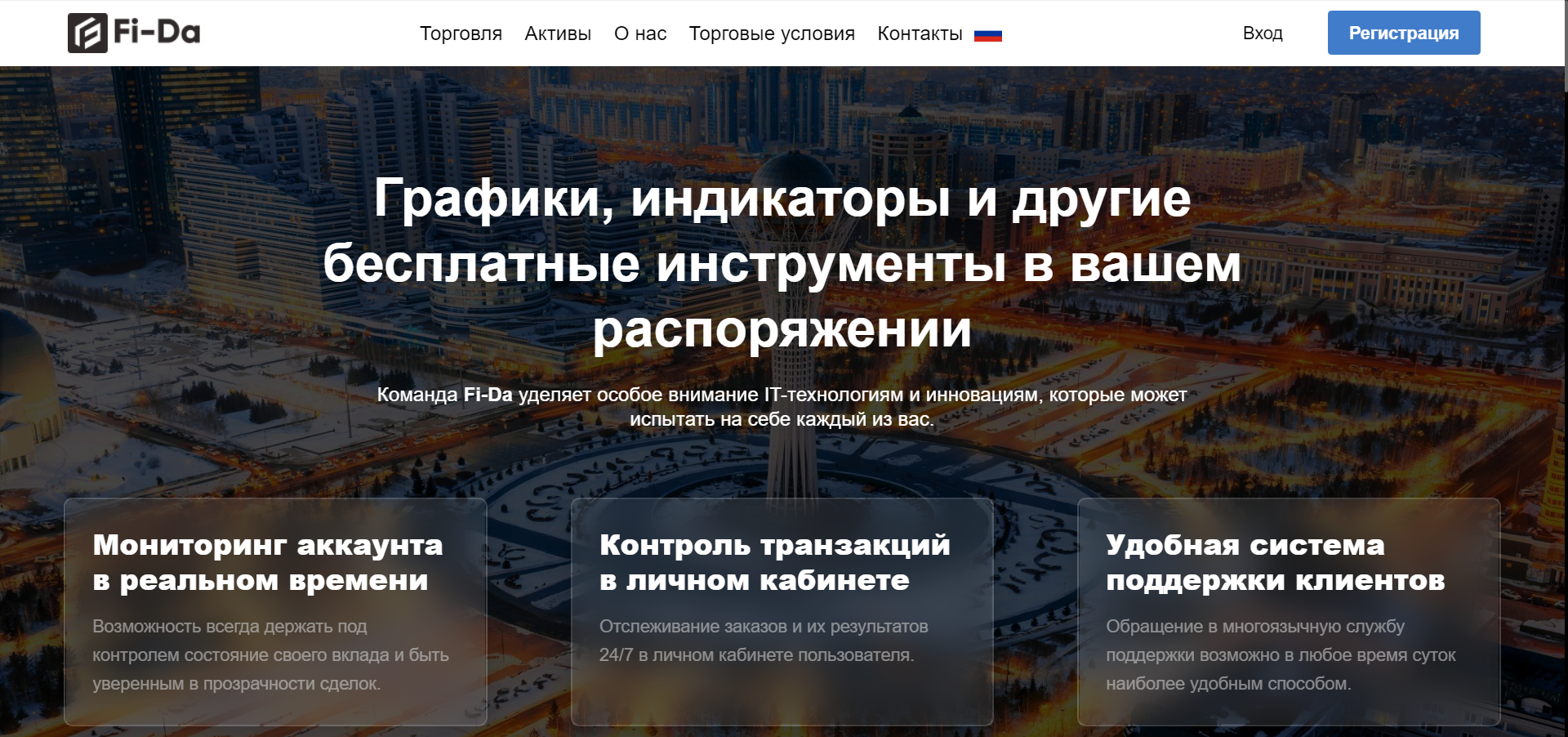1568x737 pixels.
Task: Click the Отслеживание заказов description text
Action: coord(763,641)
